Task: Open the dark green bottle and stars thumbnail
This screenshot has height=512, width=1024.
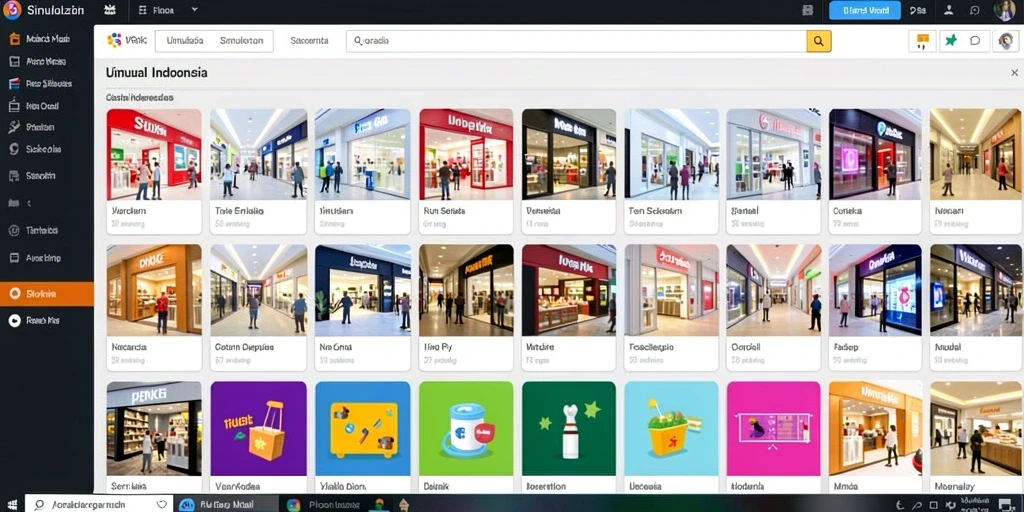Action: [x=569, y=428]
